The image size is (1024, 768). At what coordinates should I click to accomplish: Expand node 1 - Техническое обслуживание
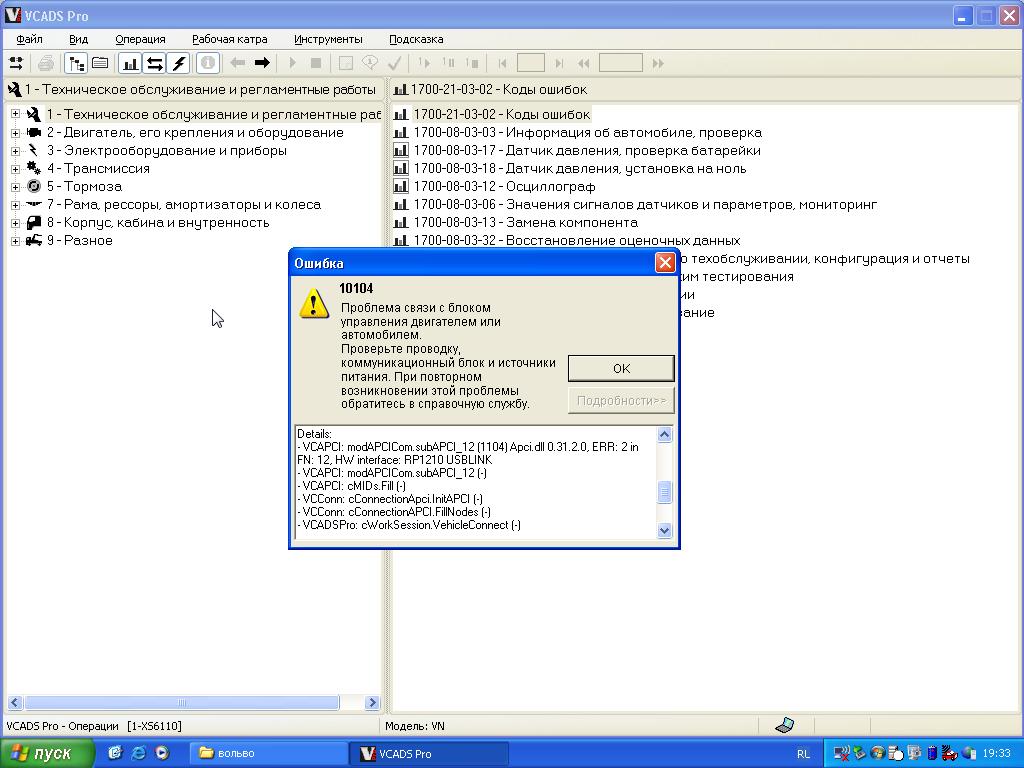click(15, 114)
